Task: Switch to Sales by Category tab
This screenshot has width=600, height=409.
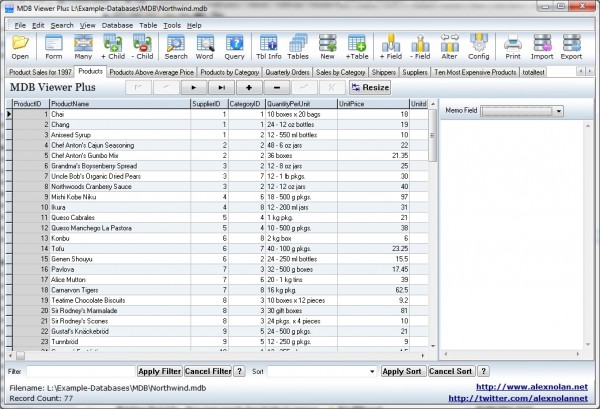Action: click(341, 72)
